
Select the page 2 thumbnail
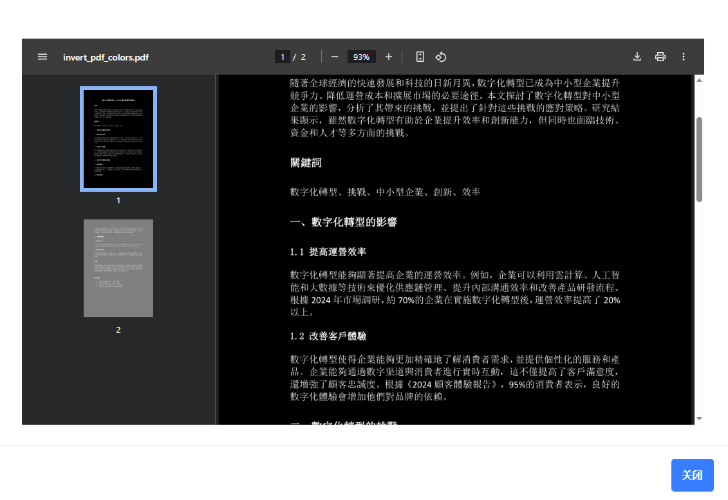[x=118, y=268]
